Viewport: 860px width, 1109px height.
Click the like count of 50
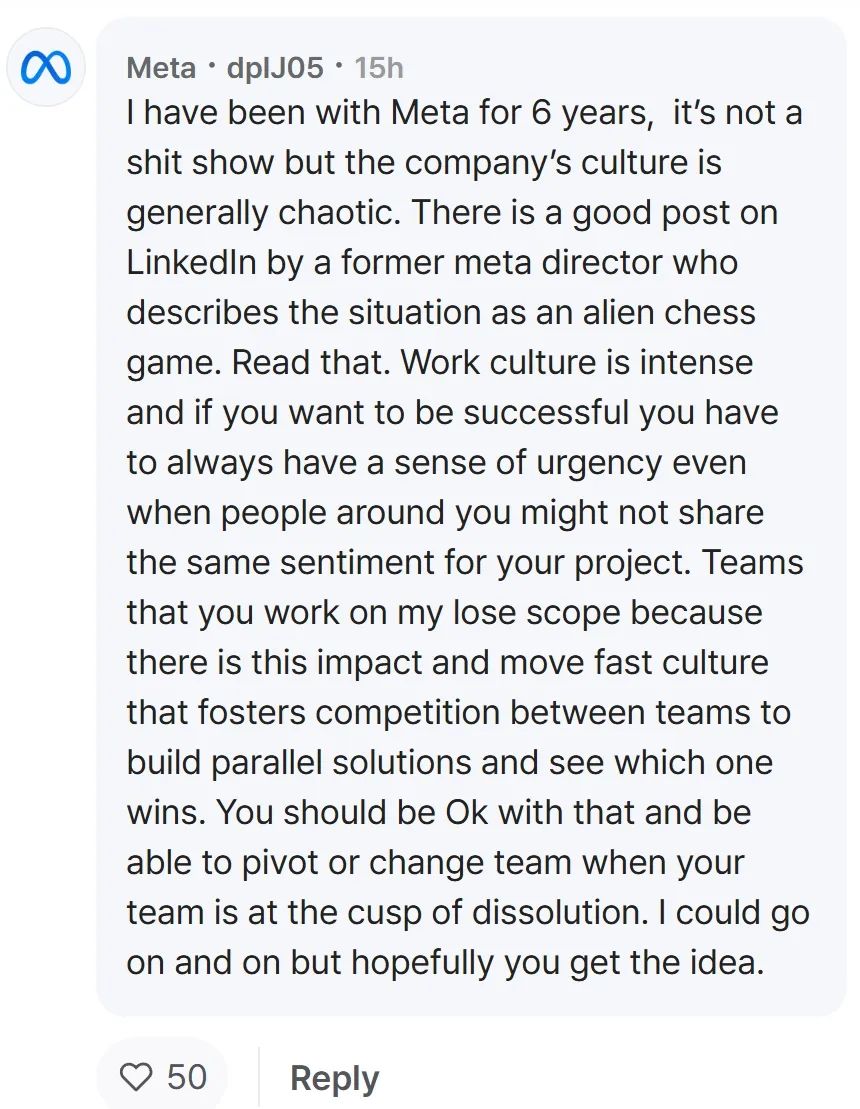click(187, 1077)
